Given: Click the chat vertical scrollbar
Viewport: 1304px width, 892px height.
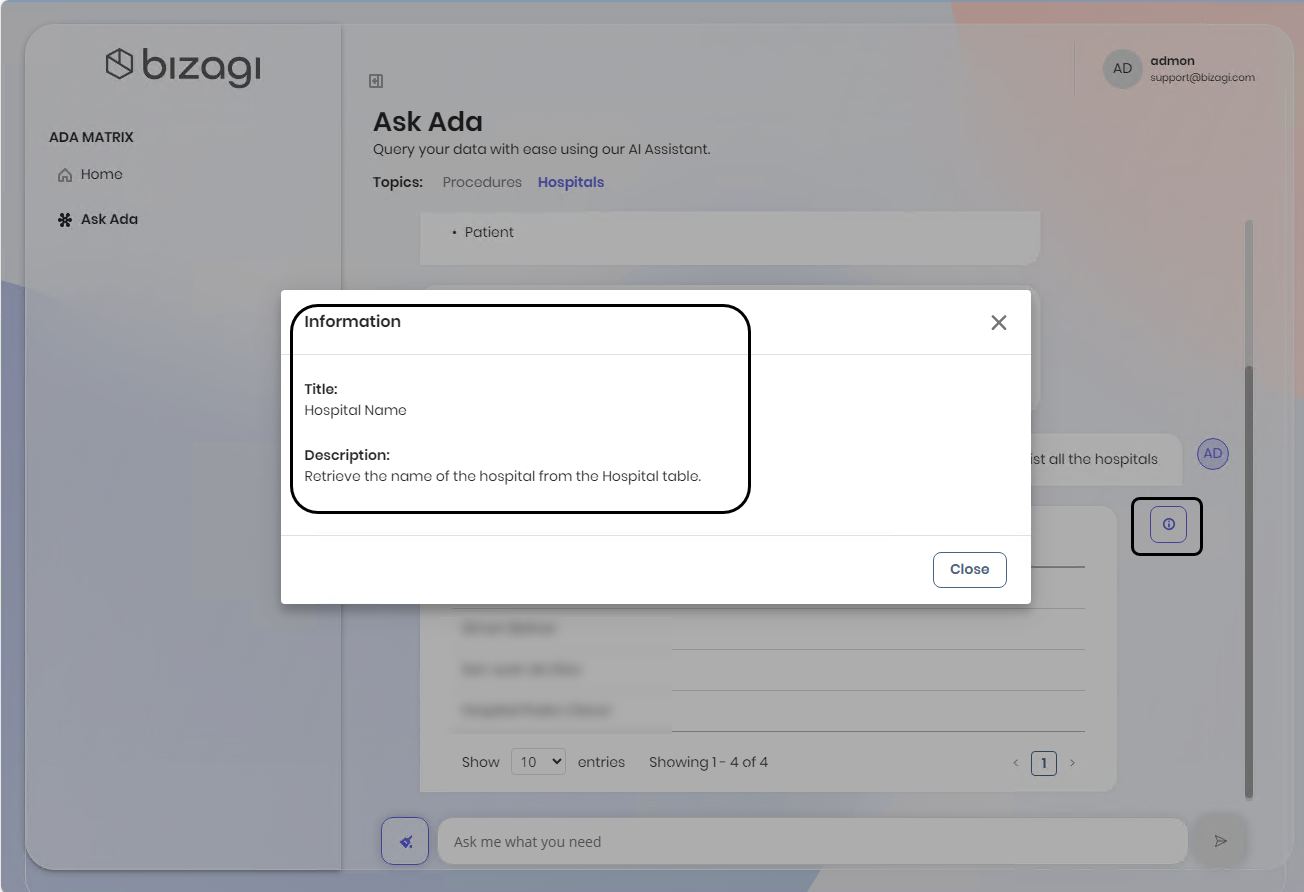Looking at the screenshot, I should (x=1248, y=582).
